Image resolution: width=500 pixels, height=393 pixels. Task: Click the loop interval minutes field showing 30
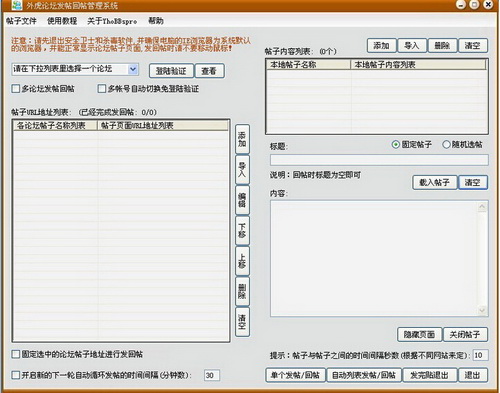pos(212,375)
